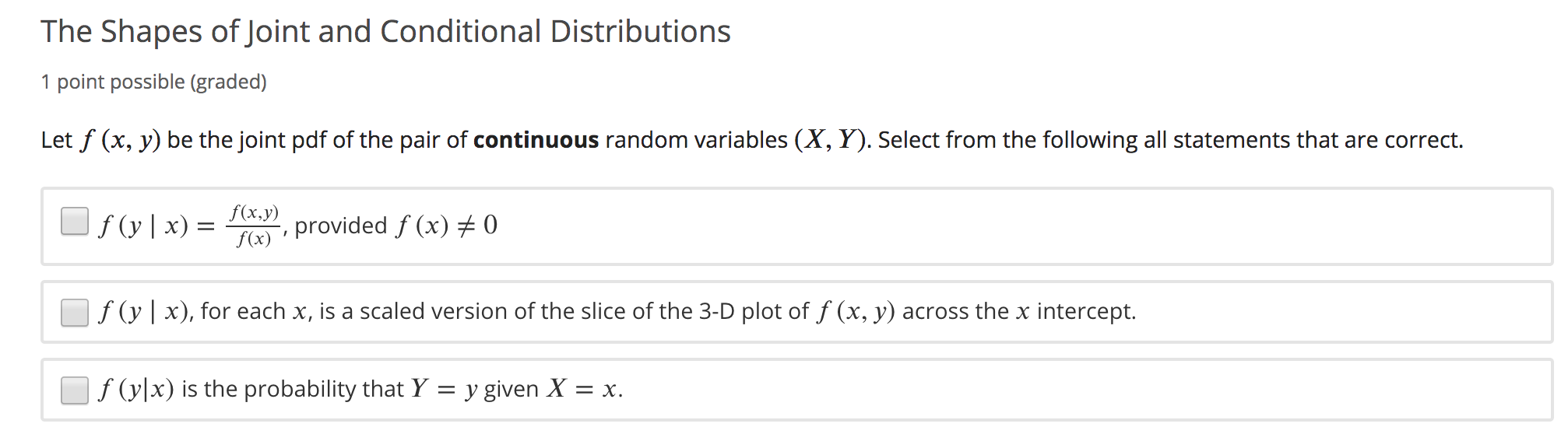
Task: Click the fraction f(x,y)/f(x) in option one
Action: (254, 225)
